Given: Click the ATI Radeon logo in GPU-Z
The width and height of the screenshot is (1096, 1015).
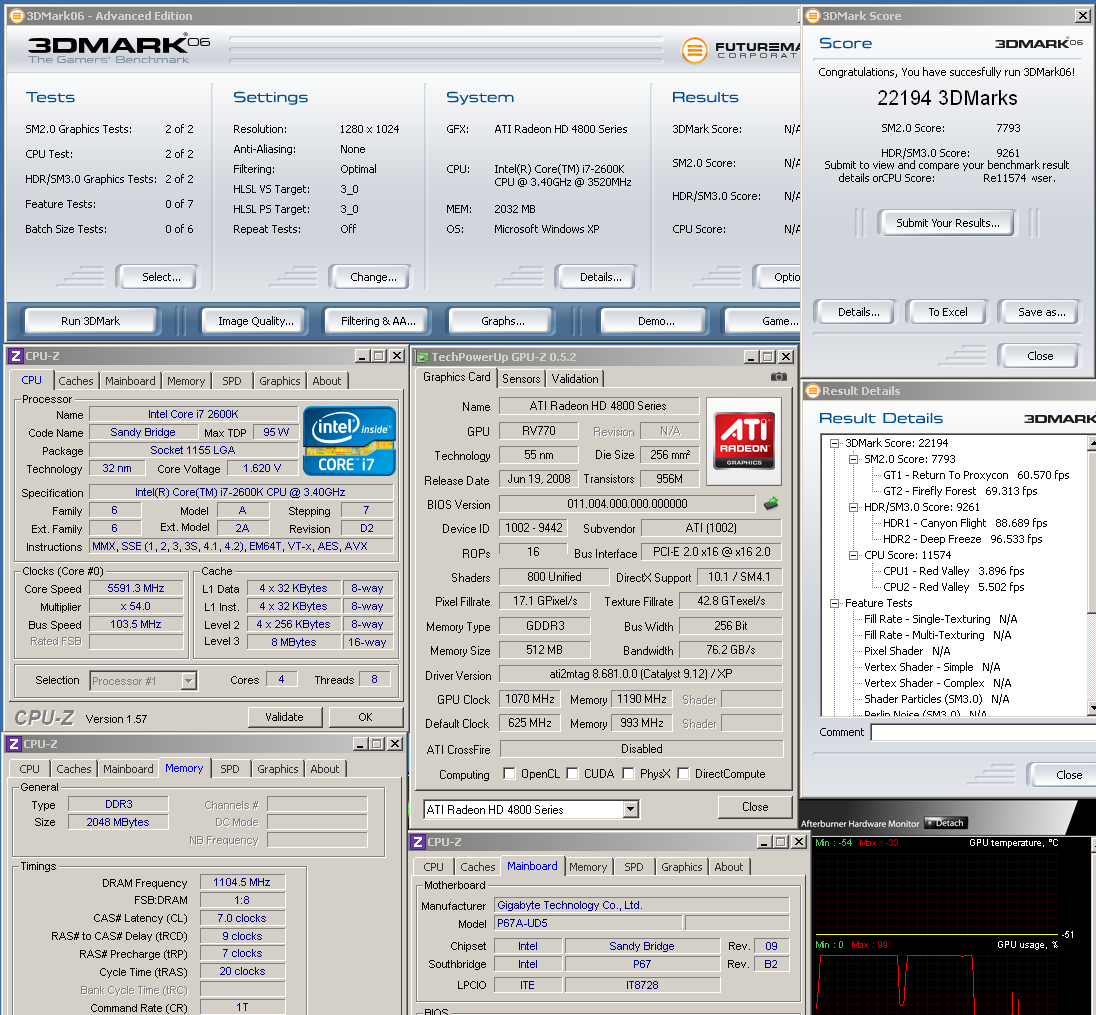Looking at the screenshot, I should [744, 441].
